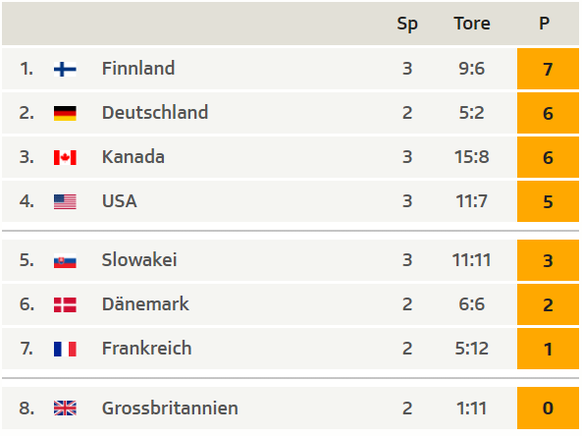Click the Kanada team name

pyautogui.click(x=133, y=157)
